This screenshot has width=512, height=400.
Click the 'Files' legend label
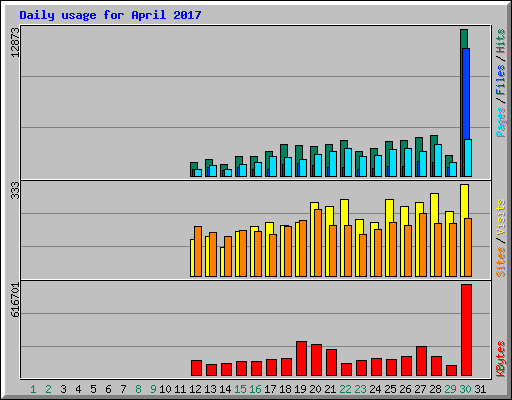point(500,80)
